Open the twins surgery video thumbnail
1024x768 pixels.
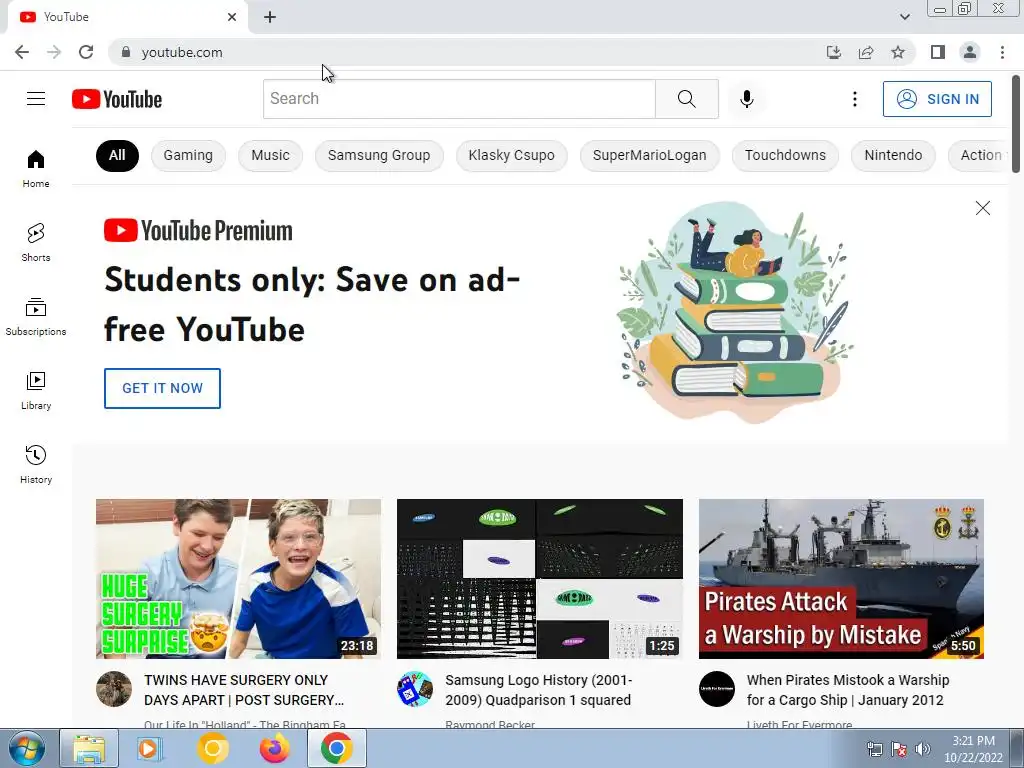[238, 579]
